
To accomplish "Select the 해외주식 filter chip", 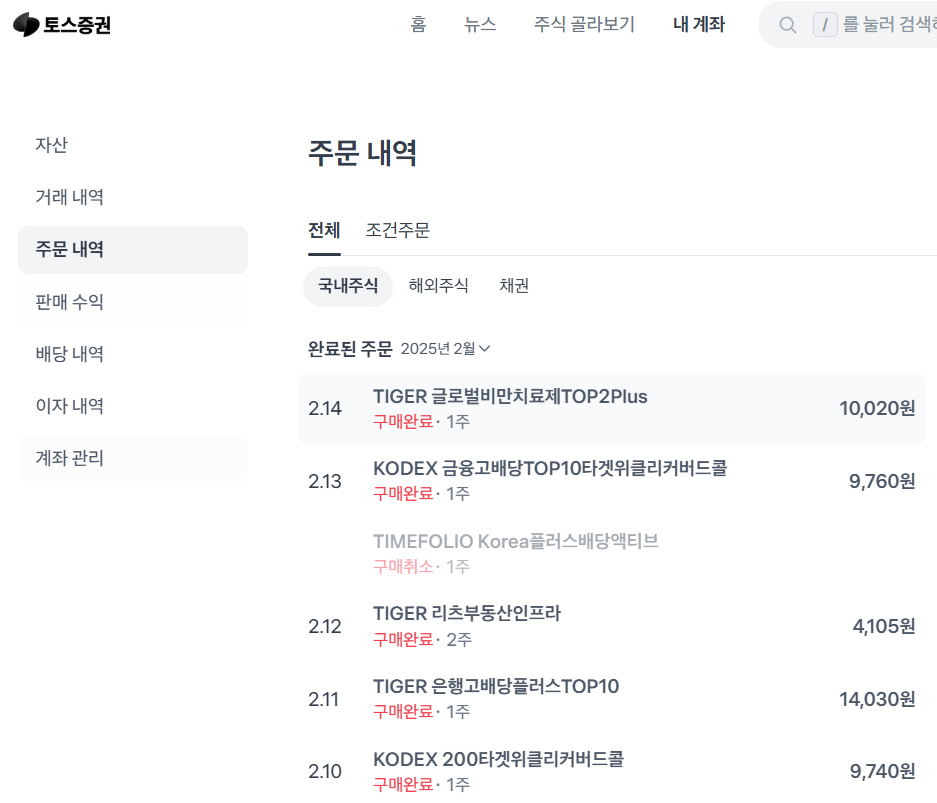I will click(x=438, y=286).
